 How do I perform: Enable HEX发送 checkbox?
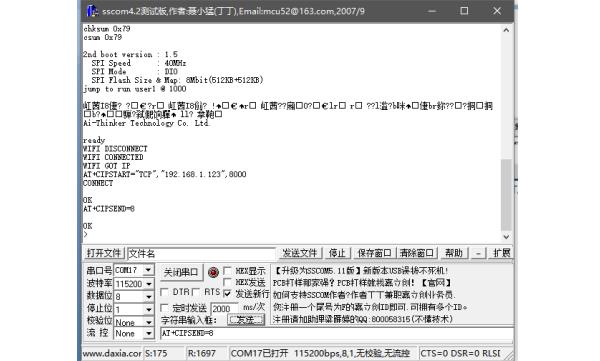(227, 283)
